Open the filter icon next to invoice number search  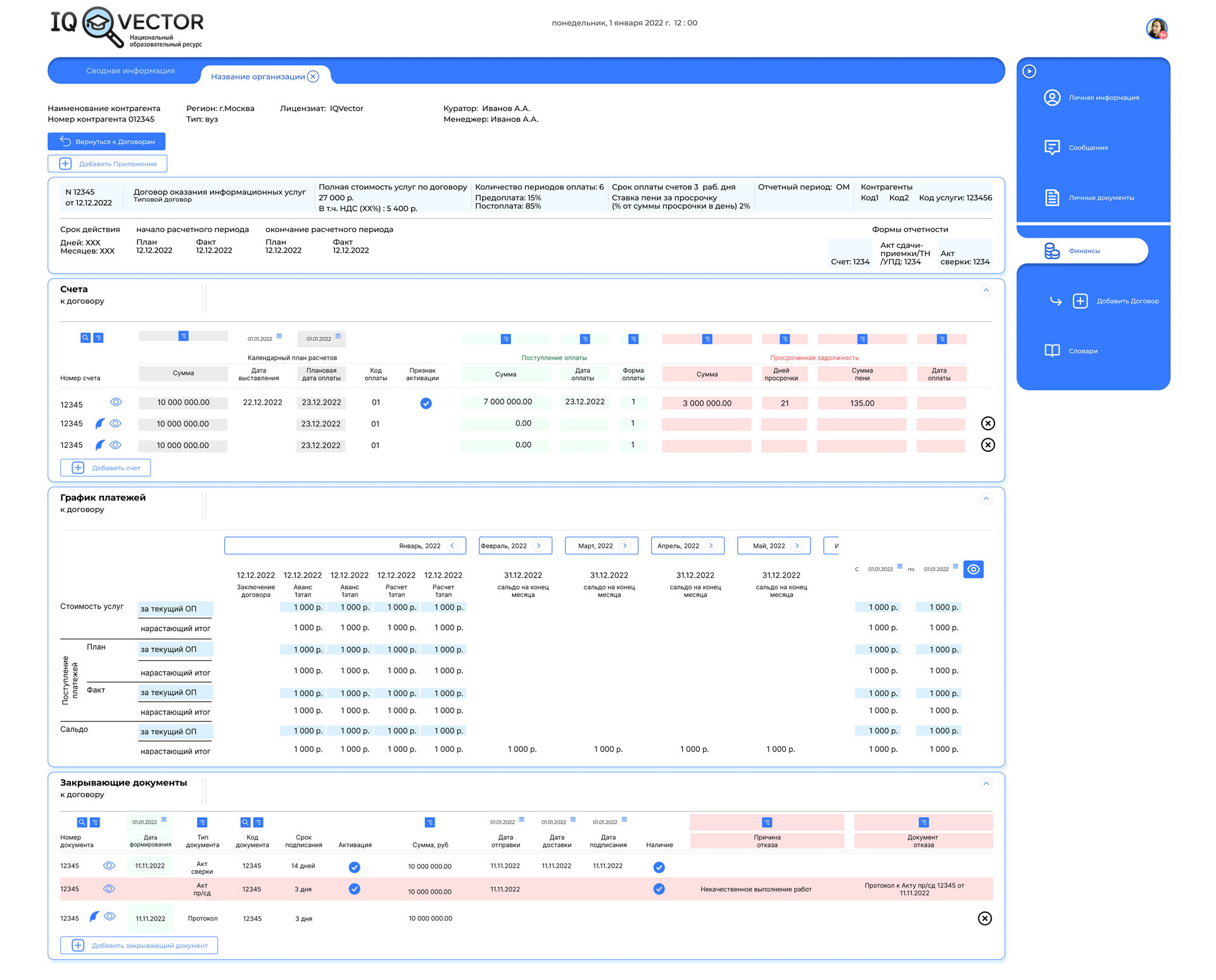click(98, 338)
